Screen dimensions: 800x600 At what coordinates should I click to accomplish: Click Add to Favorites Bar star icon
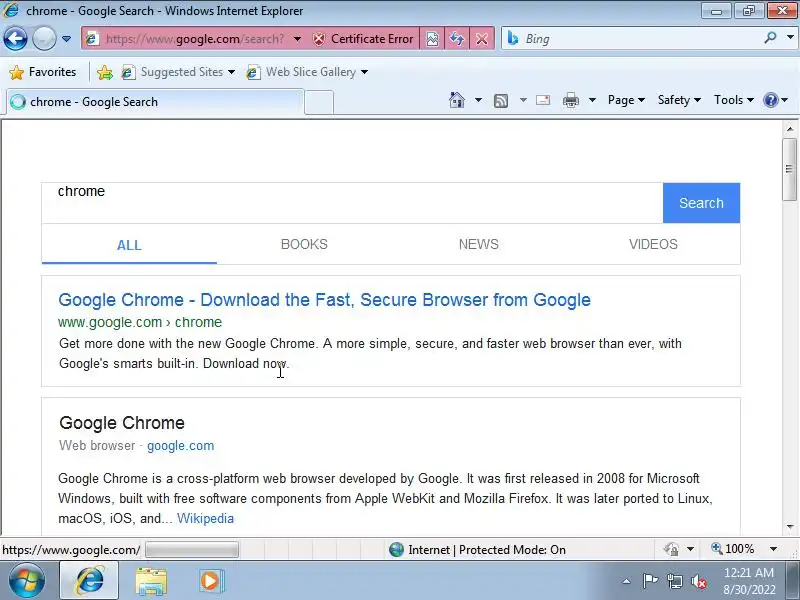click(105, 72)
